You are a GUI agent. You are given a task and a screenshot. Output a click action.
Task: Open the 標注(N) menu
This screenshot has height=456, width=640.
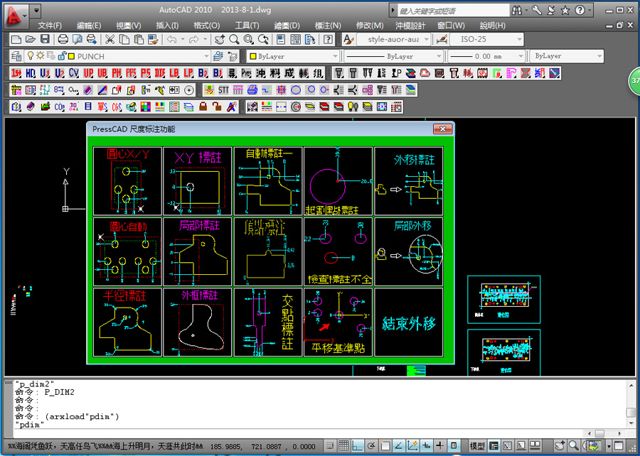[x=328, y=26]
